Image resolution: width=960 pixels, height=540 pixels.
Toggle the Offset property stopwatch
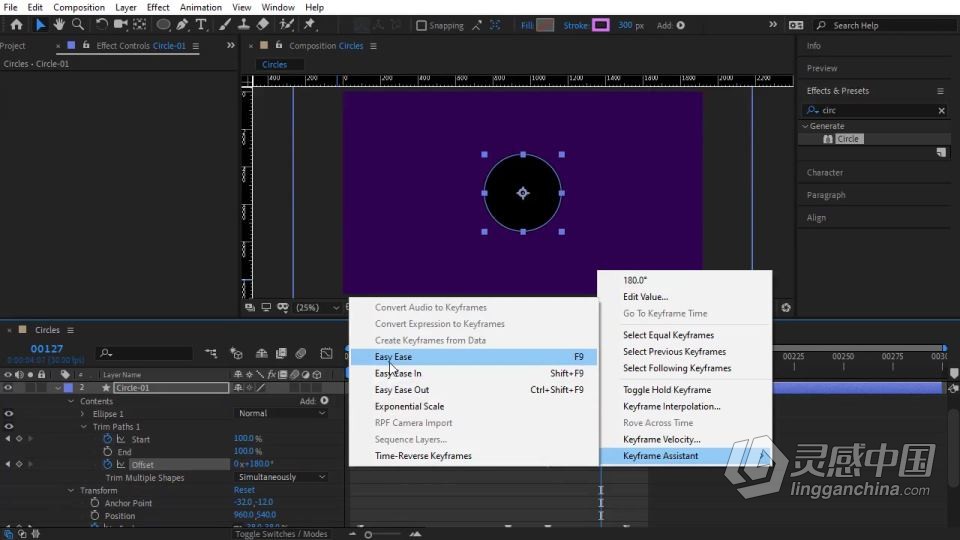[108, 464]
